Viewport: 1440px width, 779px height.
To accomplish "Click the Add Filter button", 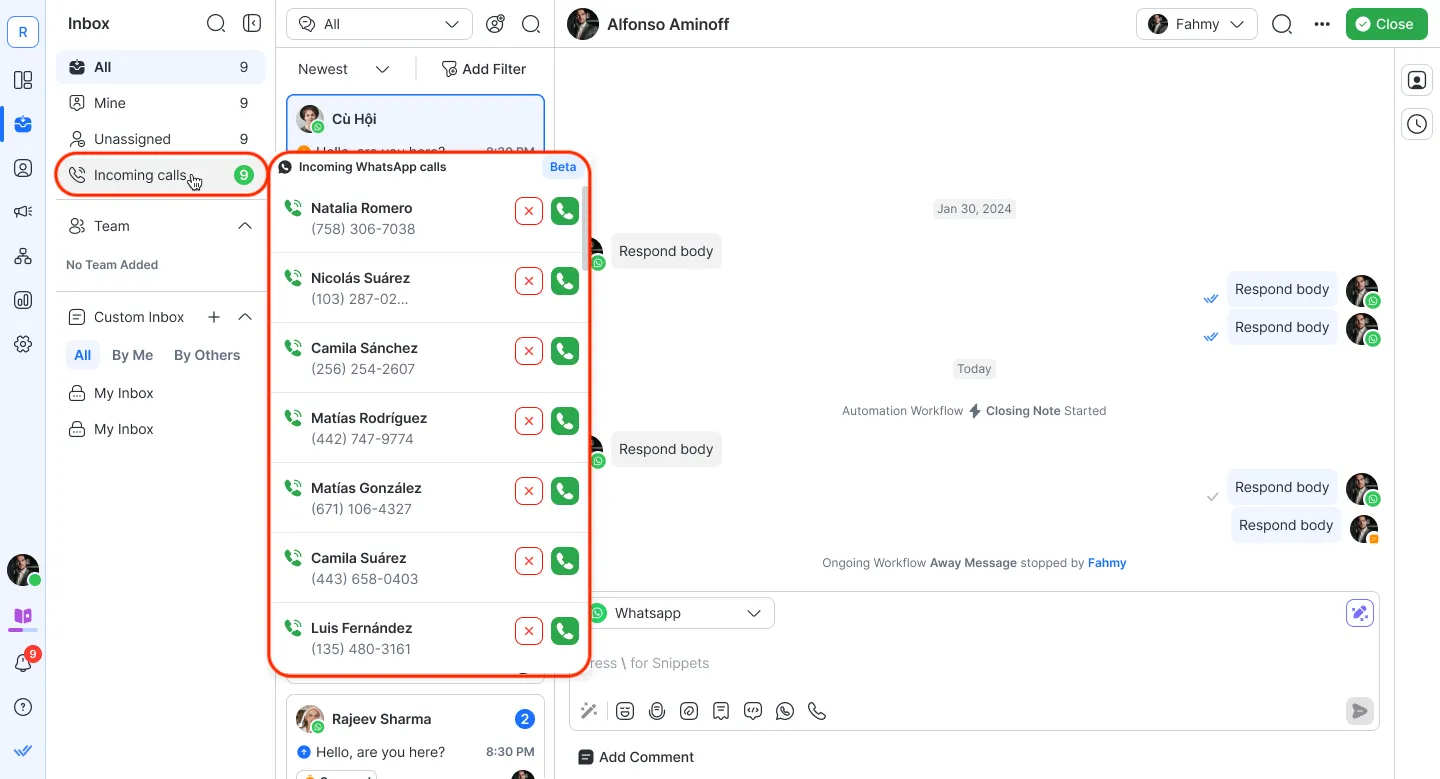I will pos(484,69).
